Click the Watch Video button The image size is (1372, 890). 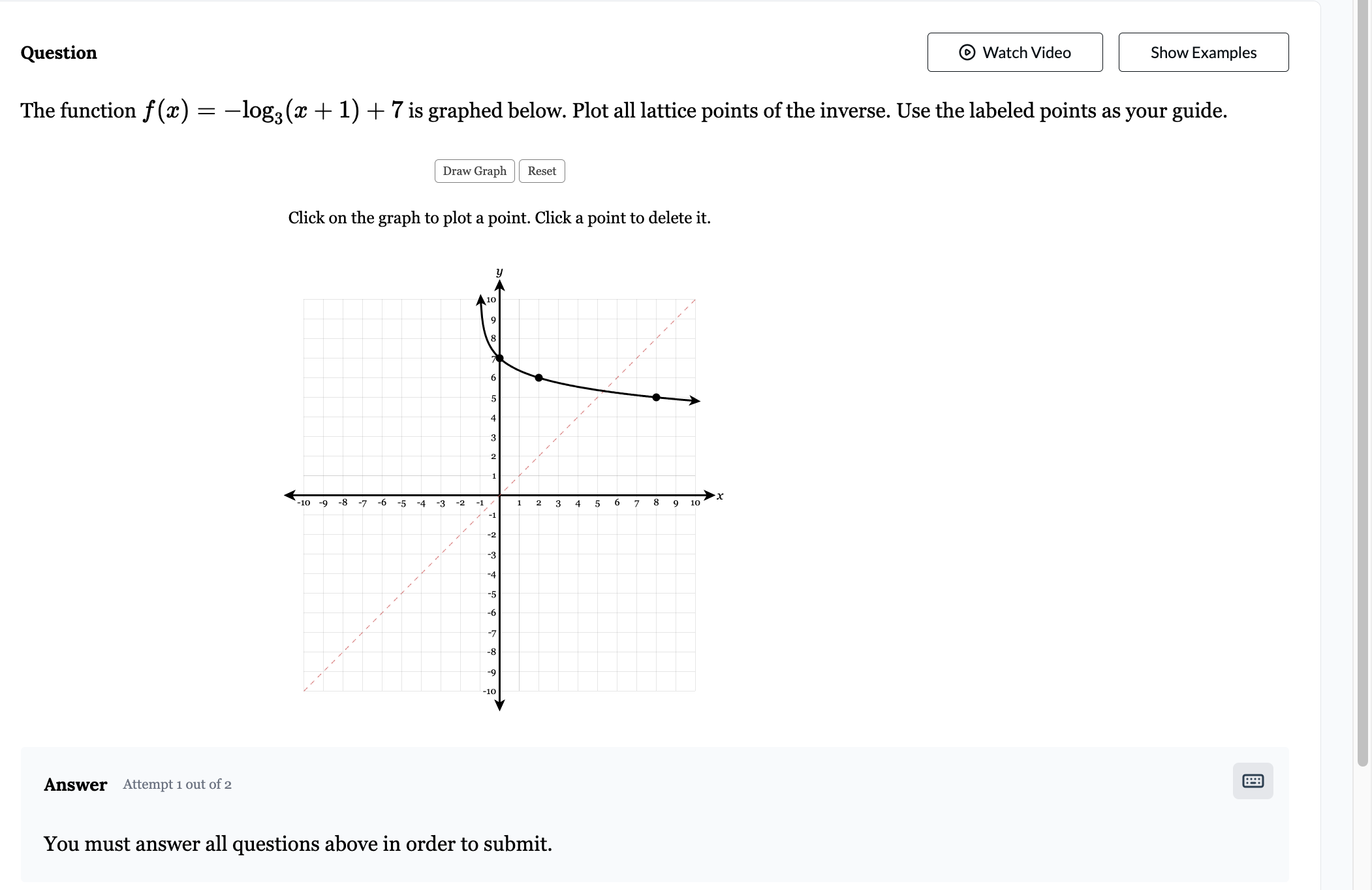coord(1015,52)
